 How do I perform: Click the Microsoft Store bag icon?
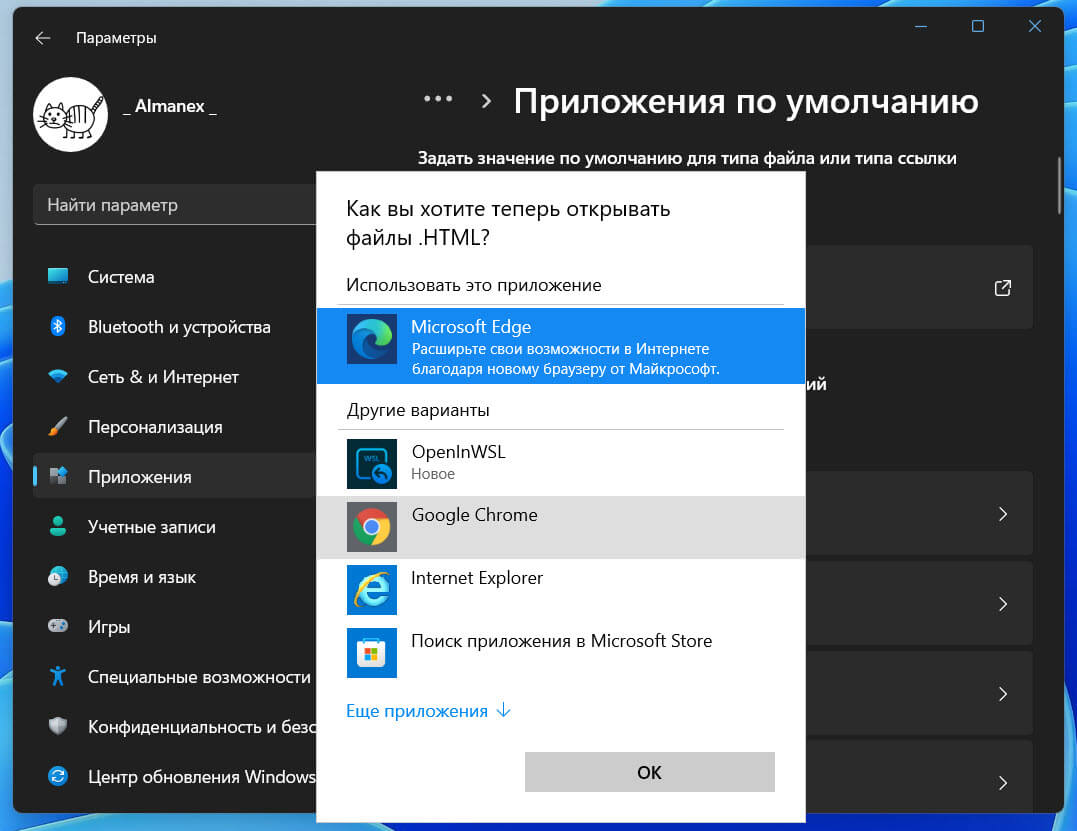coord(372,653)
